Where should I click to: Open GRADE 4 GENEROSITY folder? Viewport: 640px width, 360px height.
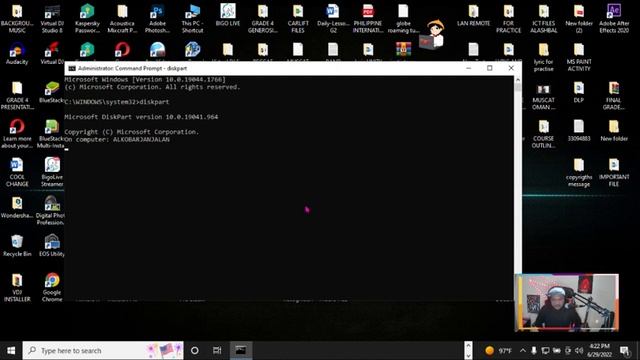pos(263,18)
